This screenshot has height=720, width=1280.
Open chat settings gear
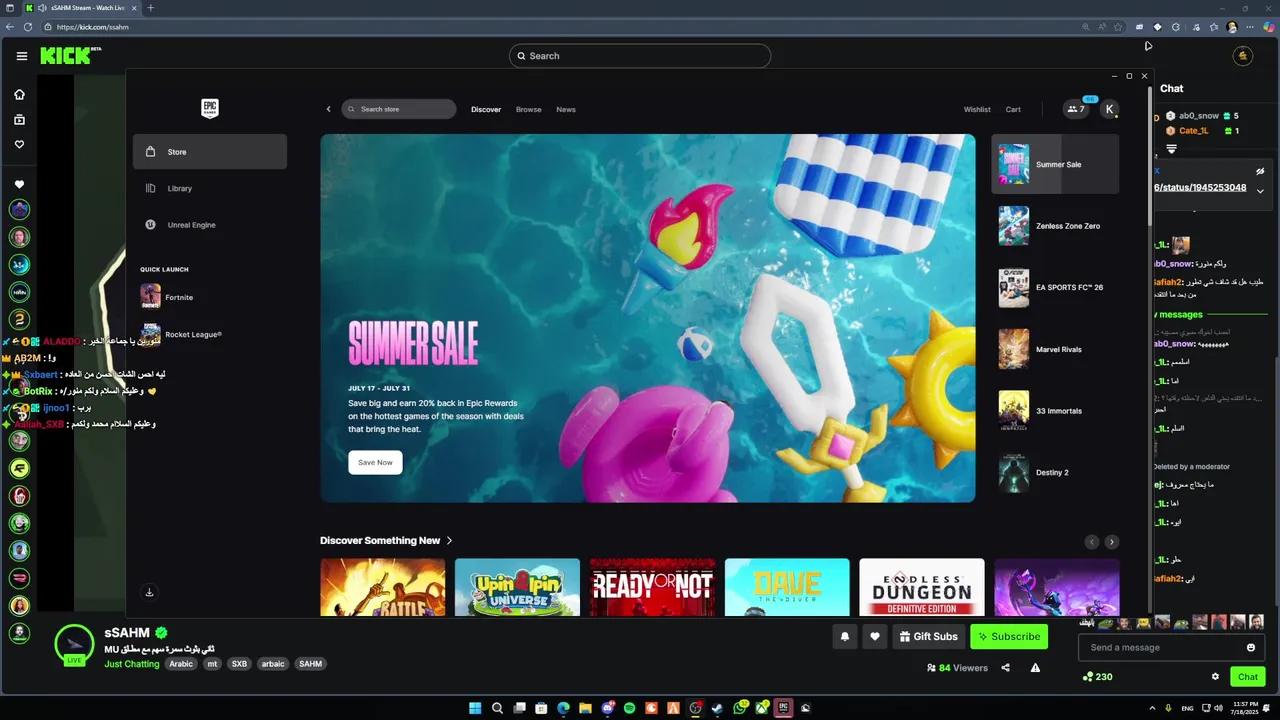1215,677
